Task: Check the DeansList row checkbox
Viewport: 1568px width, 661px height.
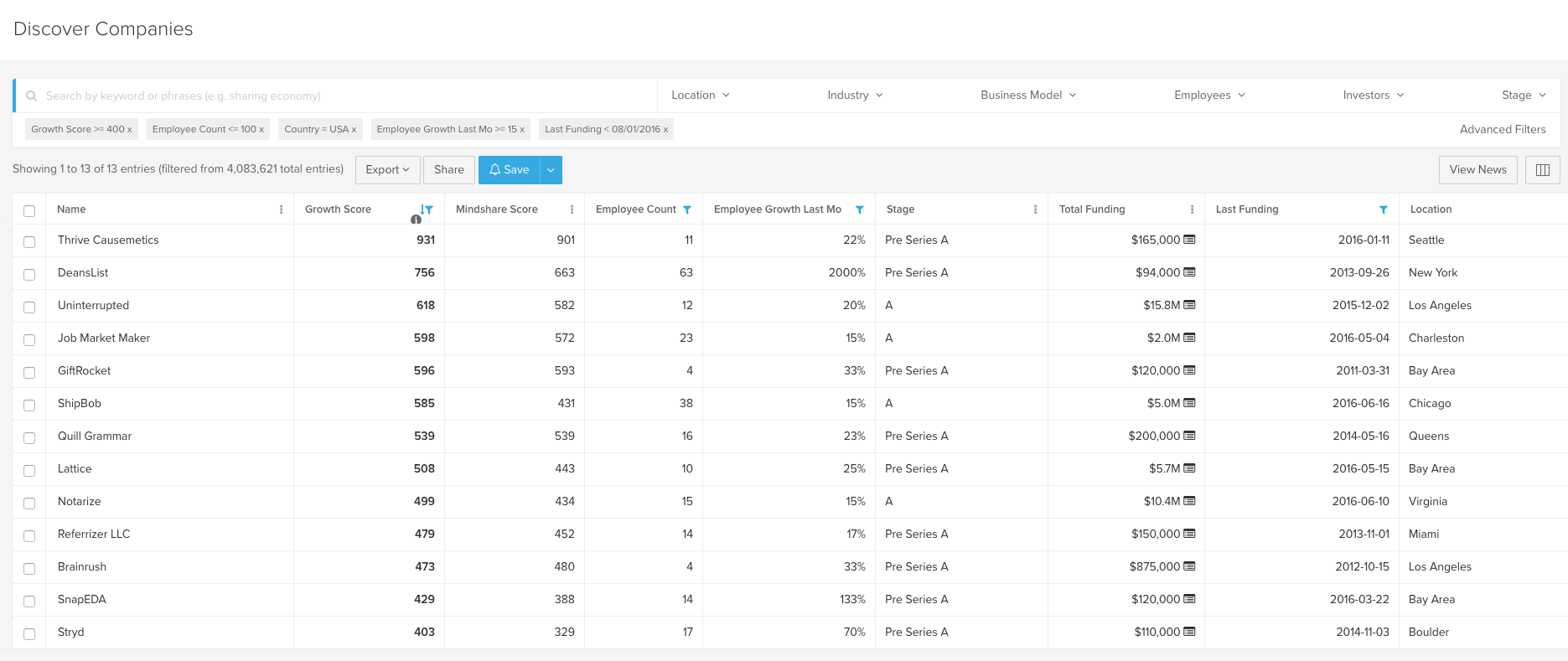Action: pos(29,274)
